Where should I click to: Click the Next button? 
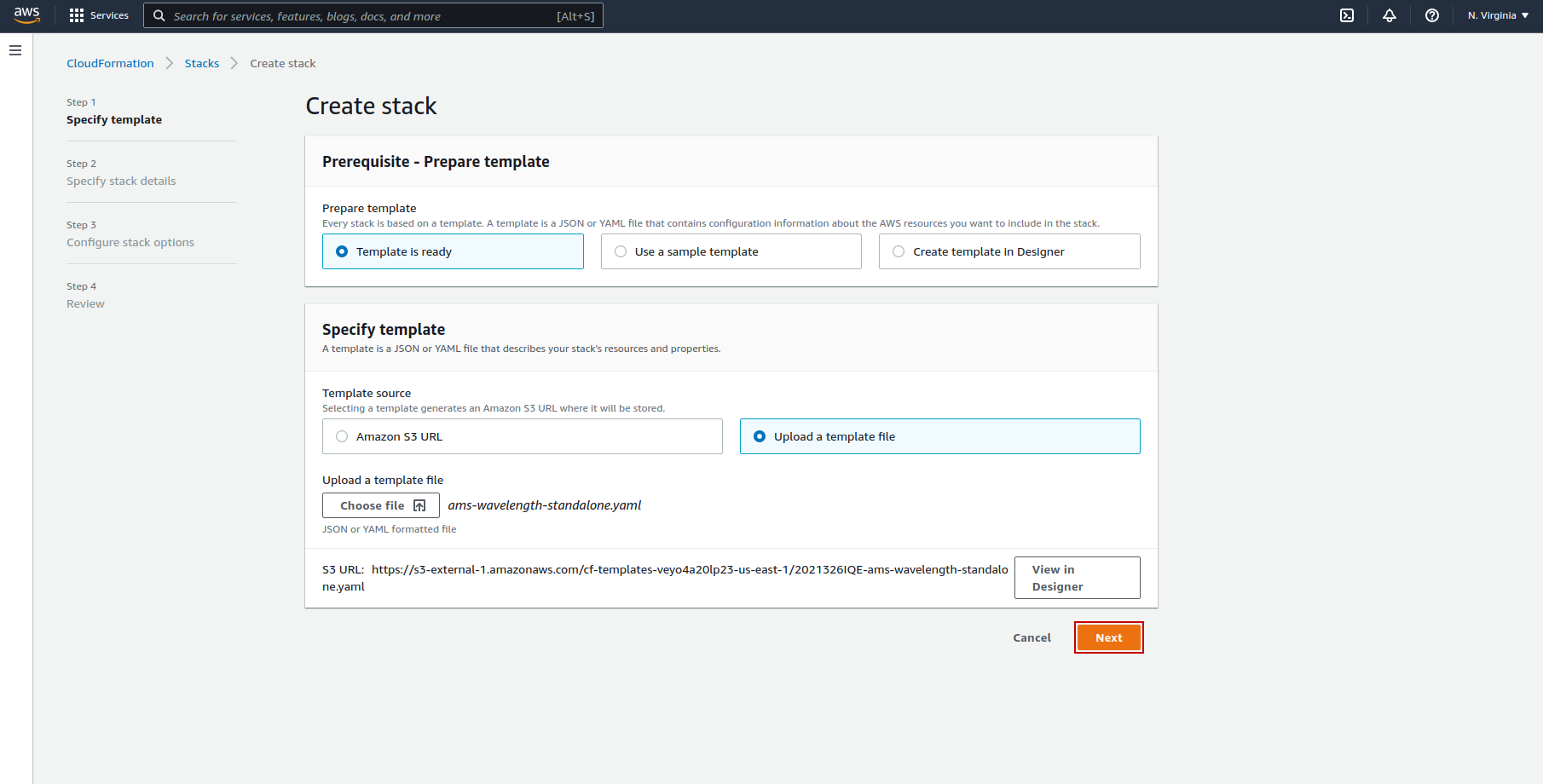(x=1108, y=637)
